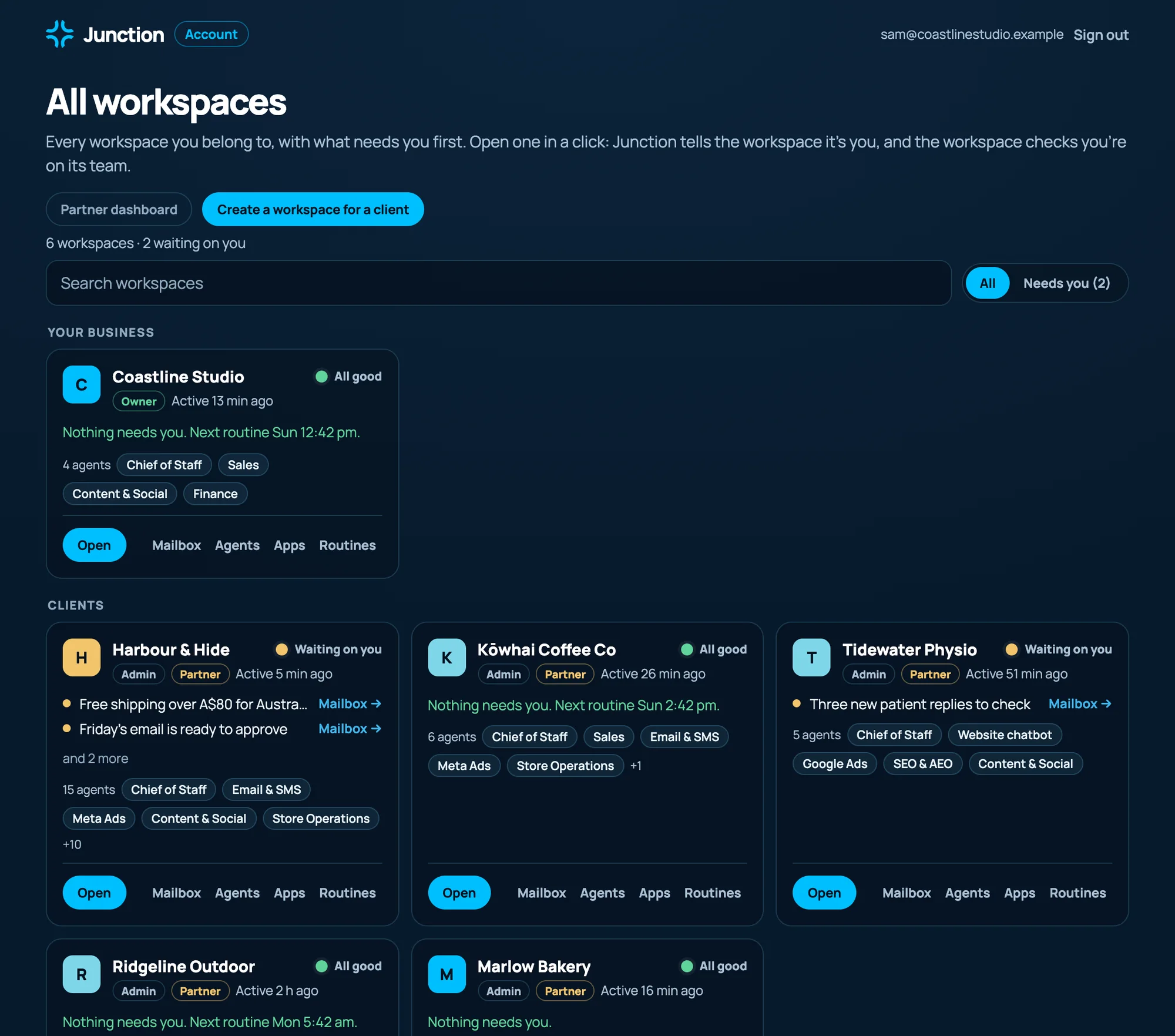Expand 'and 2 more' in Harbour & Hide

[95, 758]
